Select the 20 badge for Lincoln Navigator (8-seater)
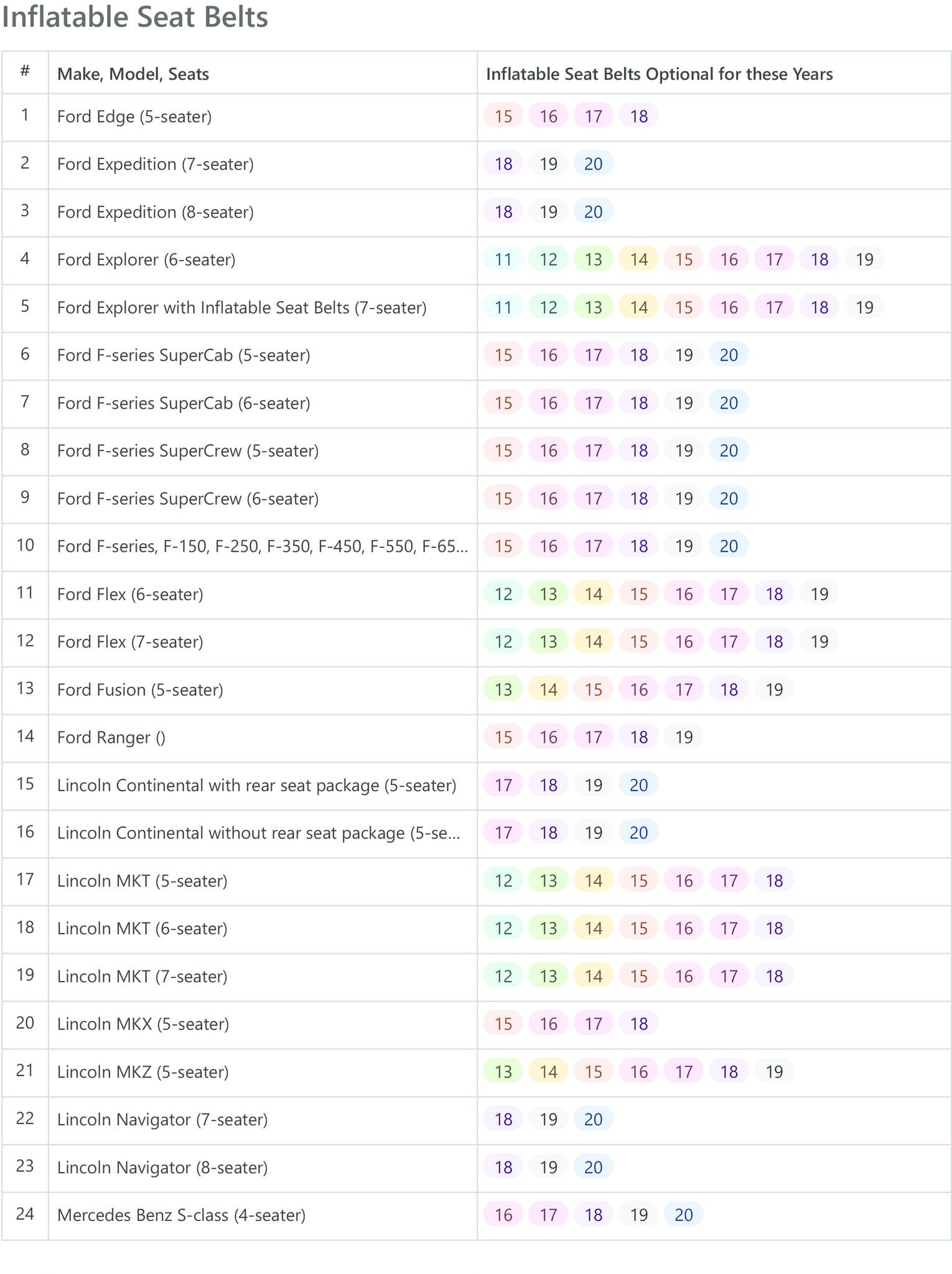 click(x=594, y=1168)
